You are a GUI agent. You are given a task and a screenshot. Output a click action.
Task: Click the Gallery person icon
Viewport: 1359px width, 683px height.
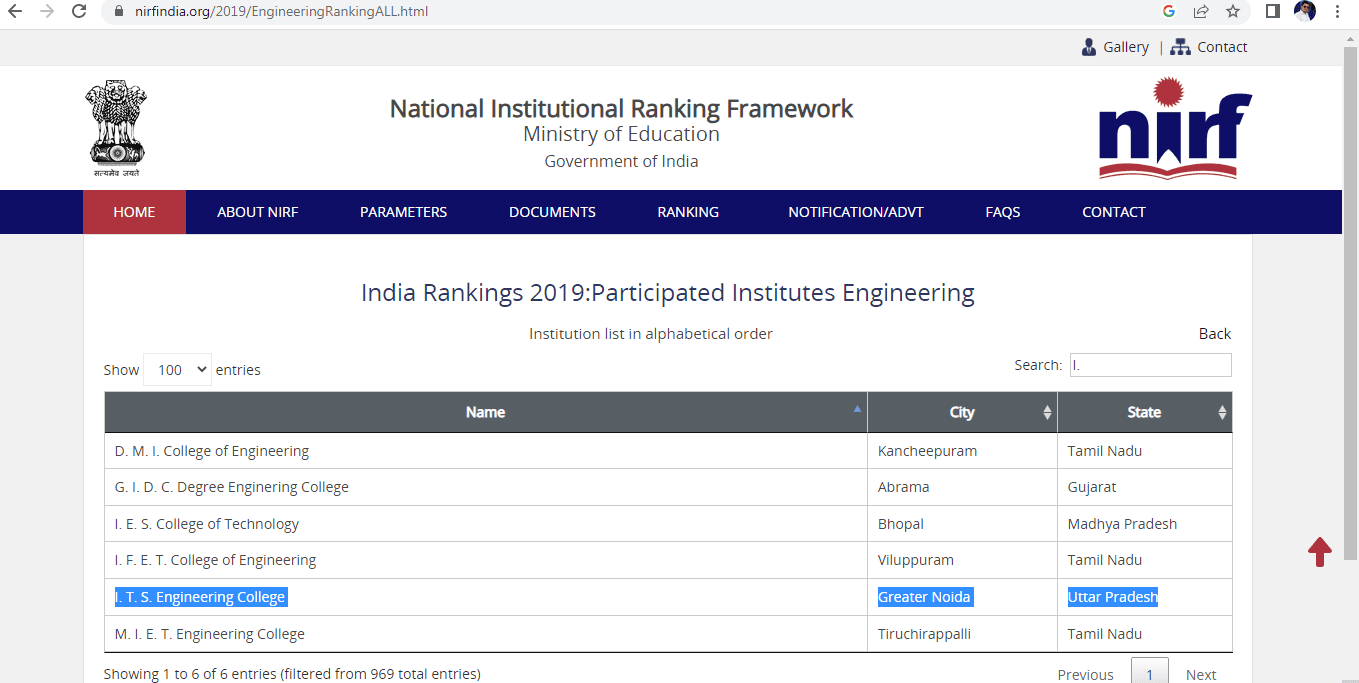[1089, 47]
